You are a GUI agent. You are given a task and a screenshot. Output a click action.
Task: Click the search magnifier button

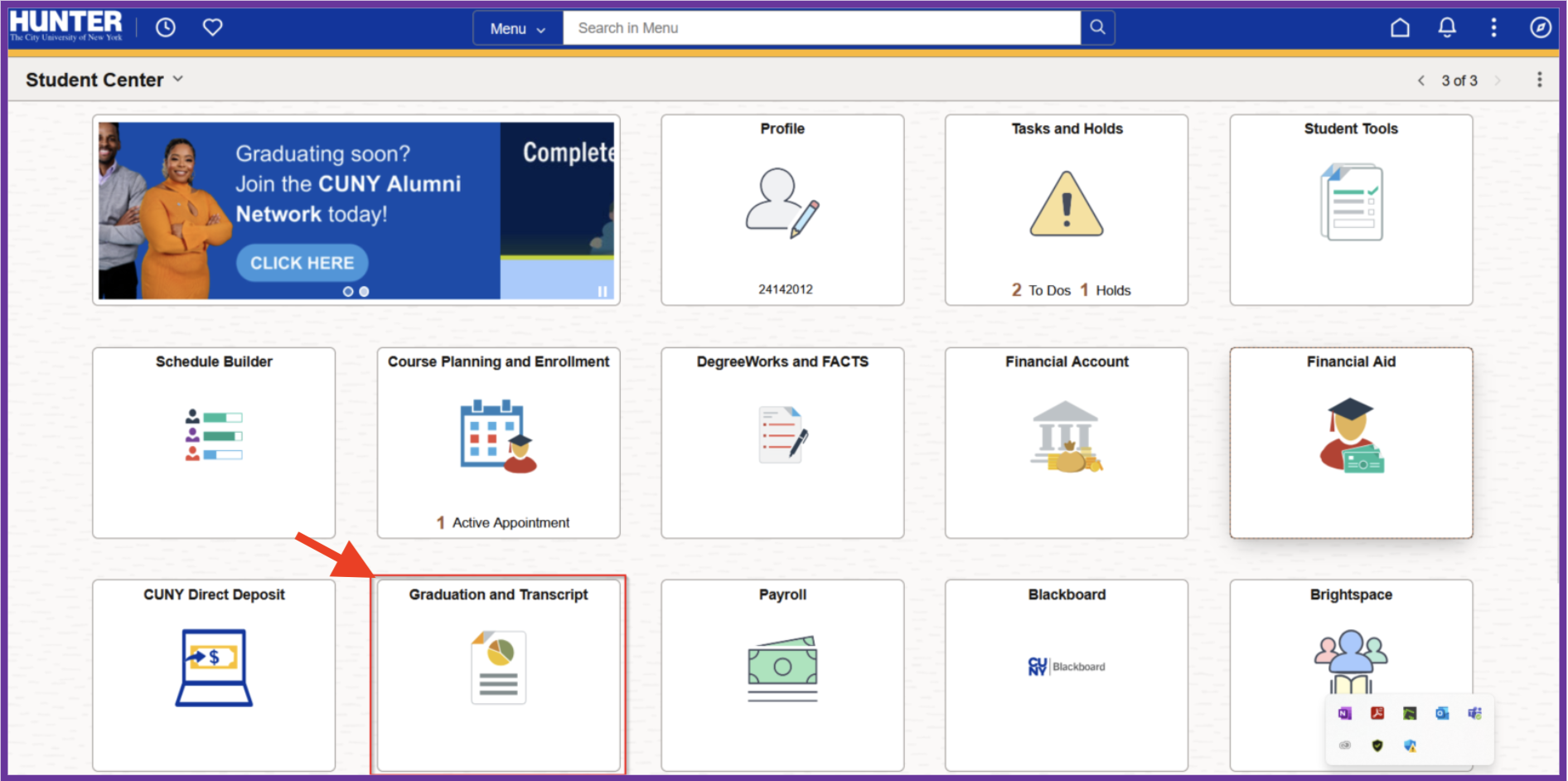point(1097,27)
